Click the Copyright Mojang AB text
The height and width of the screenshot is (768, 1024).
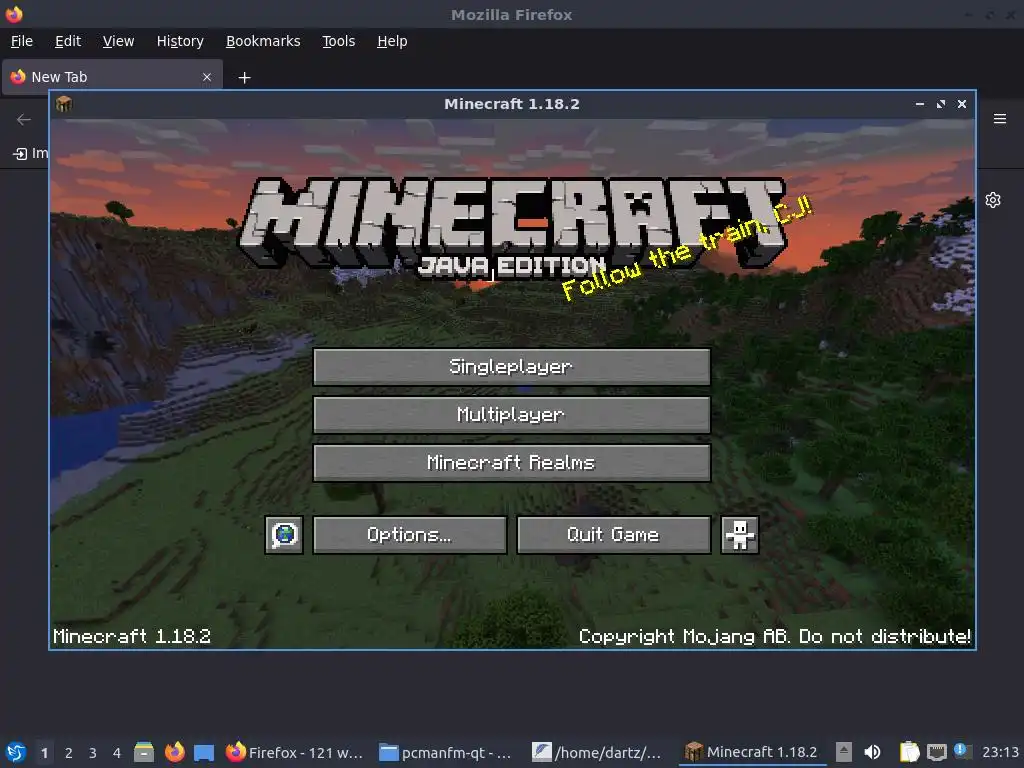[x=775, y=636]
